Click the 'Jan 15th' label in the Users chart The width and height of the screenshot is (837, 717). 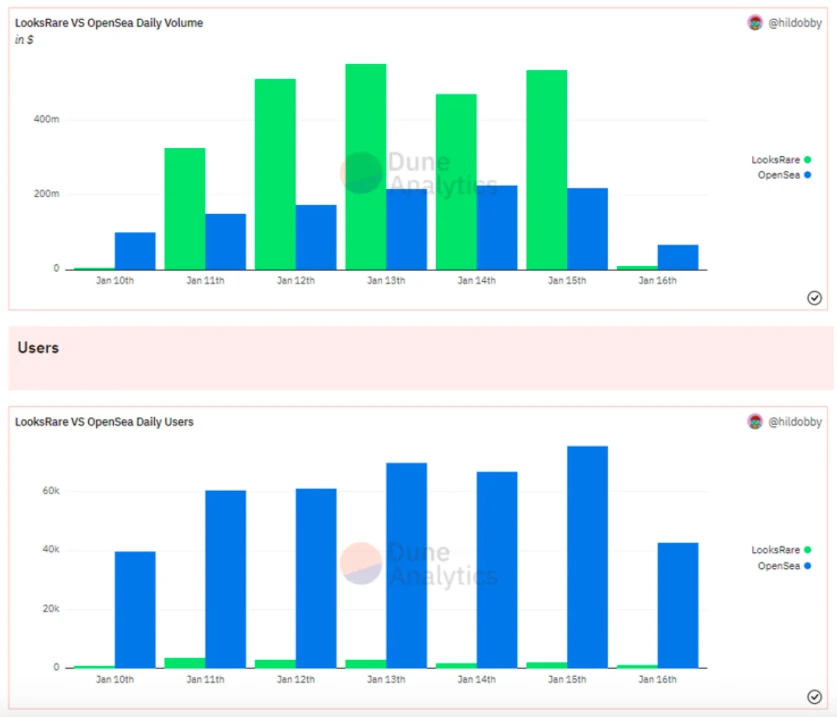567,680
